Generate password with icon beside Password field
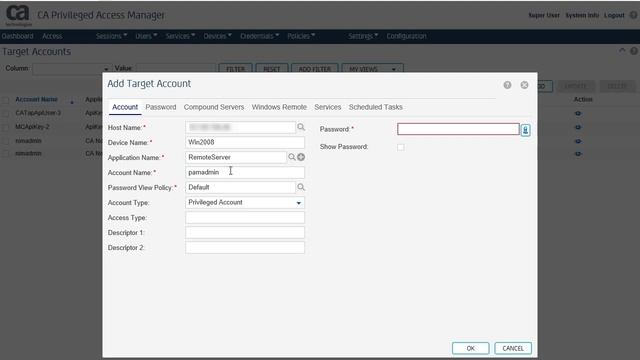 point(525,130)
